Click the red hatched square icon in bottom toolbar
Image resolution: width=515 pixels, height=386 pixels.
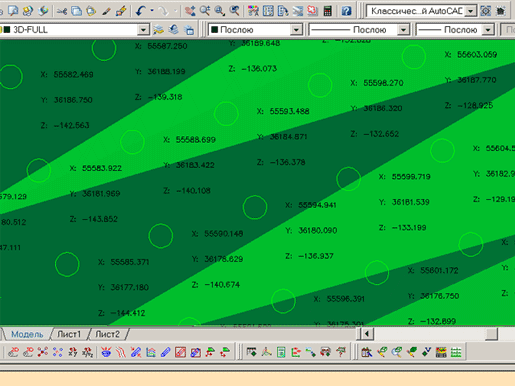pyautogui.click(x=180, y=352)
